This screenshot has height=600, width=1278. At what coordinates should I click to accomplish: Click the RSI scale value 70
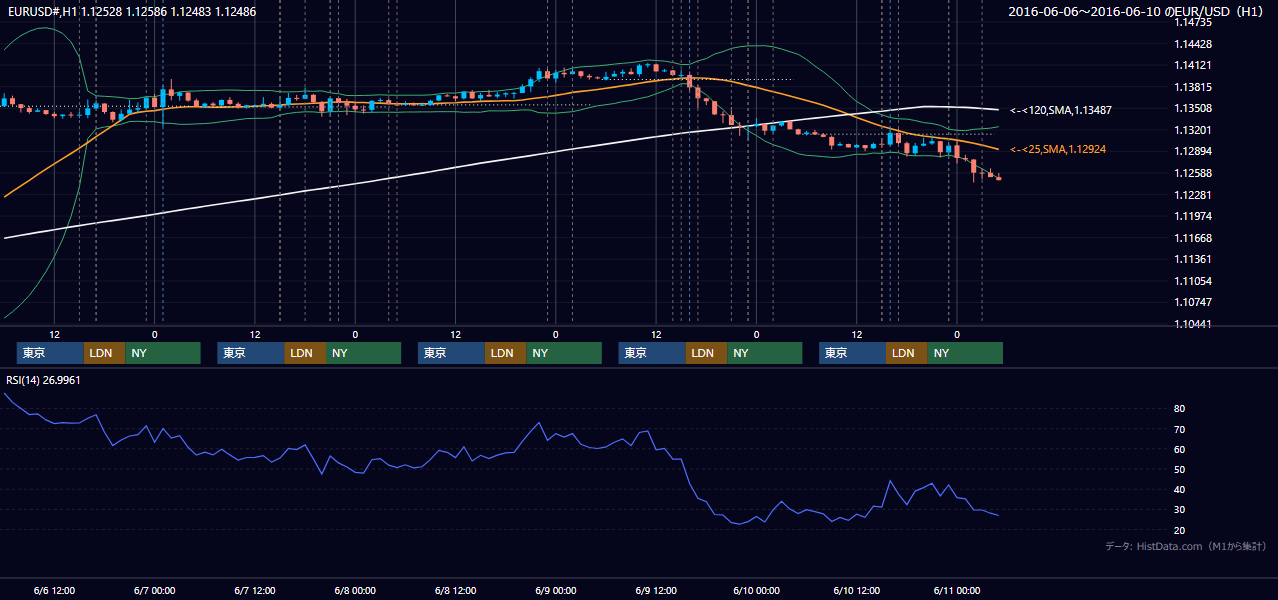coord(1180,429)
